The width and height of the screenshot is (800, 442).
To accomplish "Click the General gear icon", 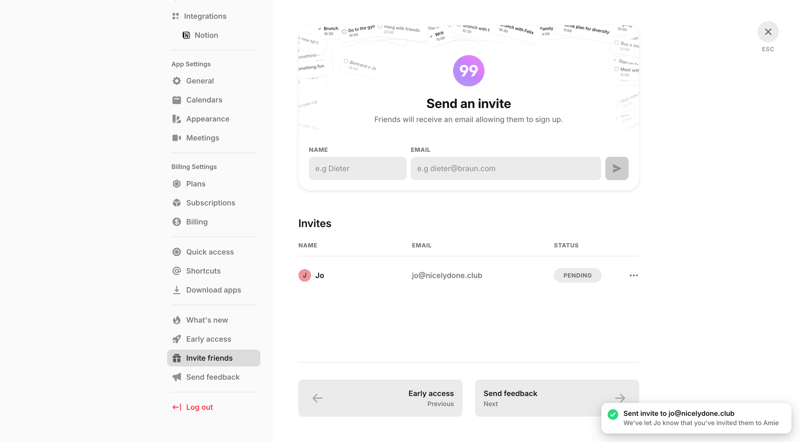I will pyautogui.click(x=177, y=81).
